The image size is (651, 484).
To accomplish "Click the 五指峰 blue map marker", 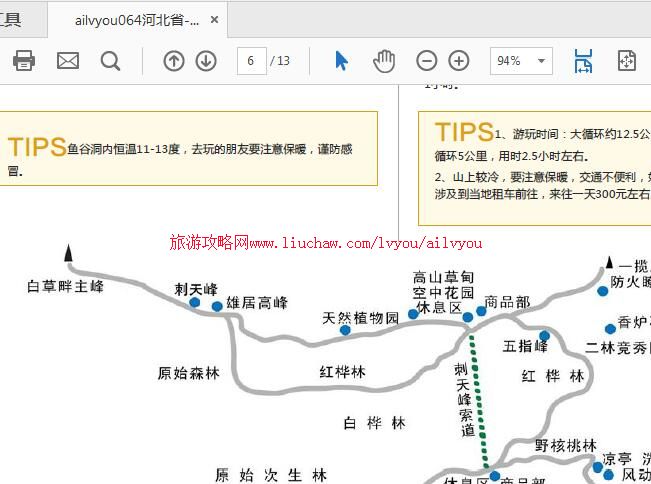I will point(544,336).
